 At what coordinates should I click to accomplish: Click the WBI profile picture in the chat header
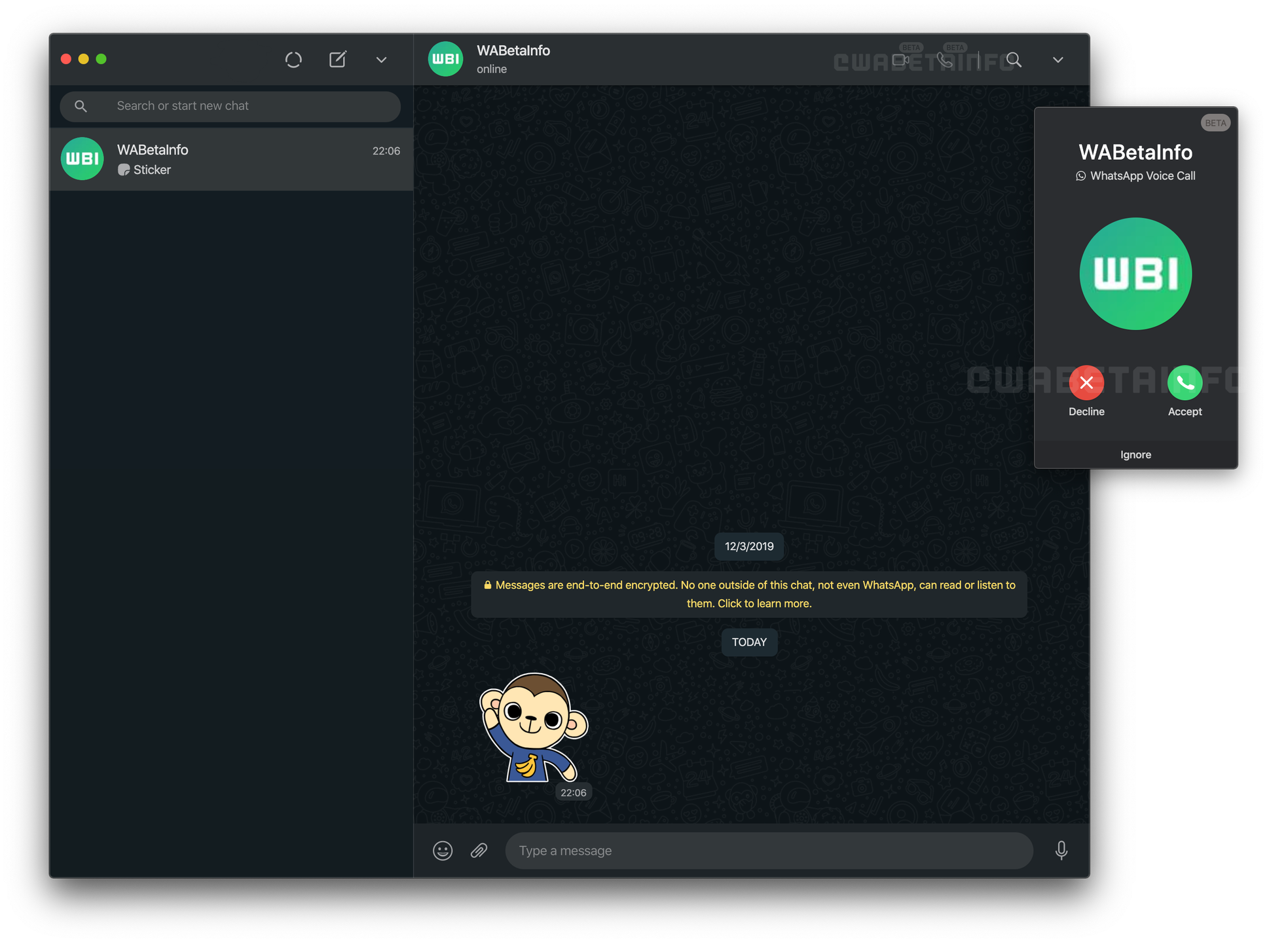[x=445, y=58]
